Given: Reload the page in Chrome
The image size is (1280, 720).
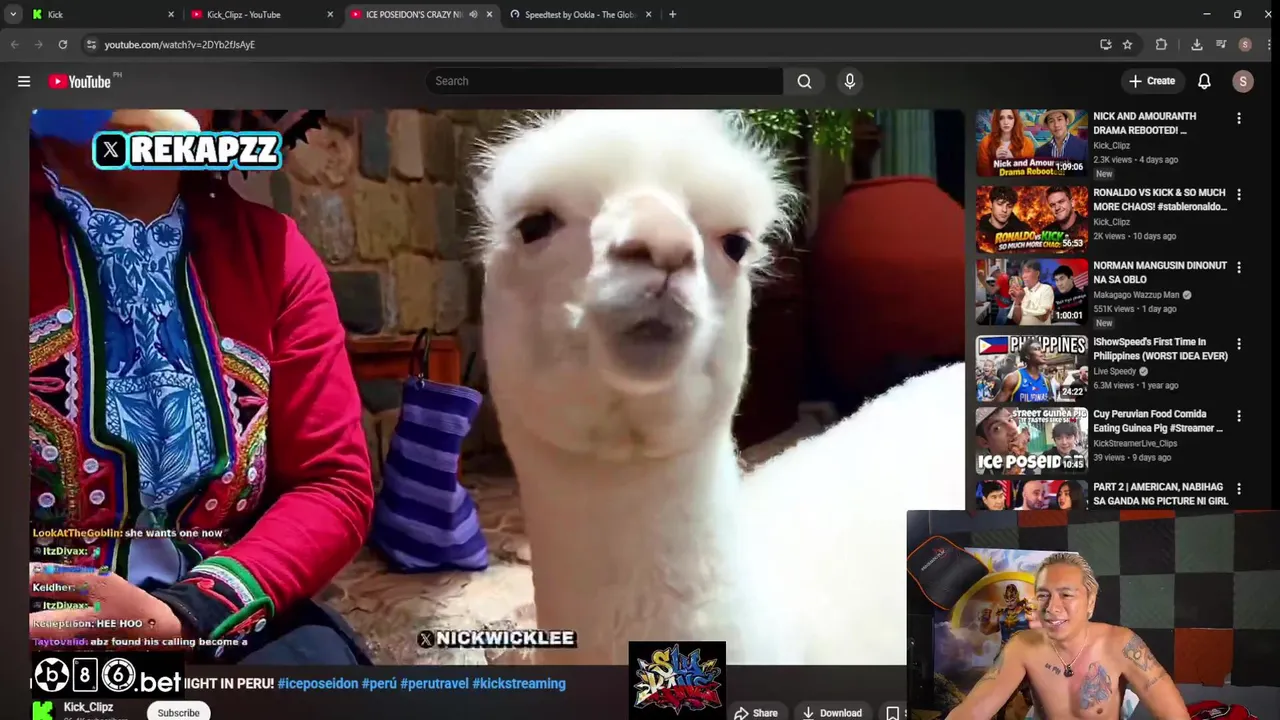Looking at the screenshot, I should [x=62, y=44].
